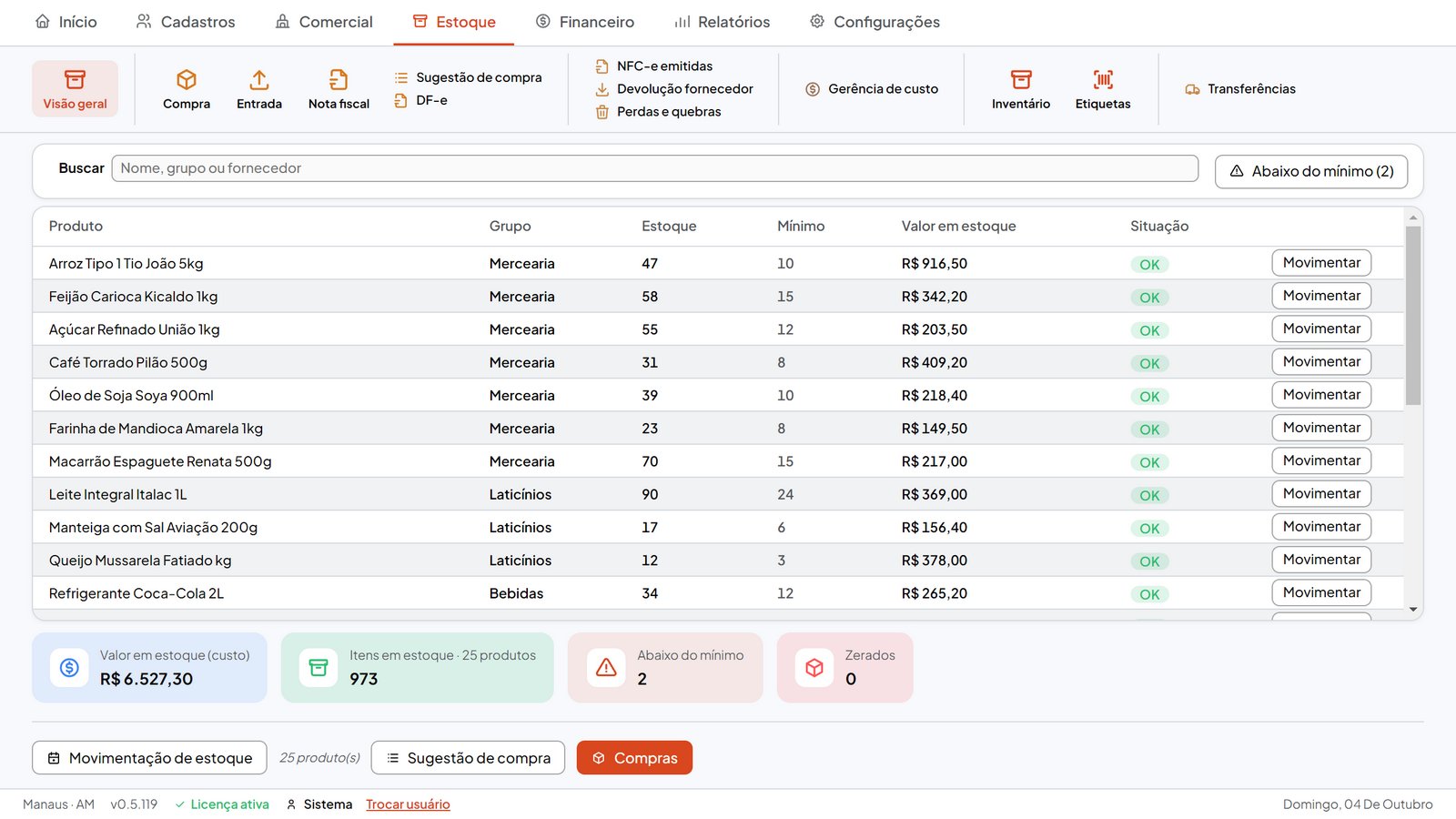
Task: Click Movimentar for Refrigerante Coca-Cola 2L
Action: point(1321,592)
